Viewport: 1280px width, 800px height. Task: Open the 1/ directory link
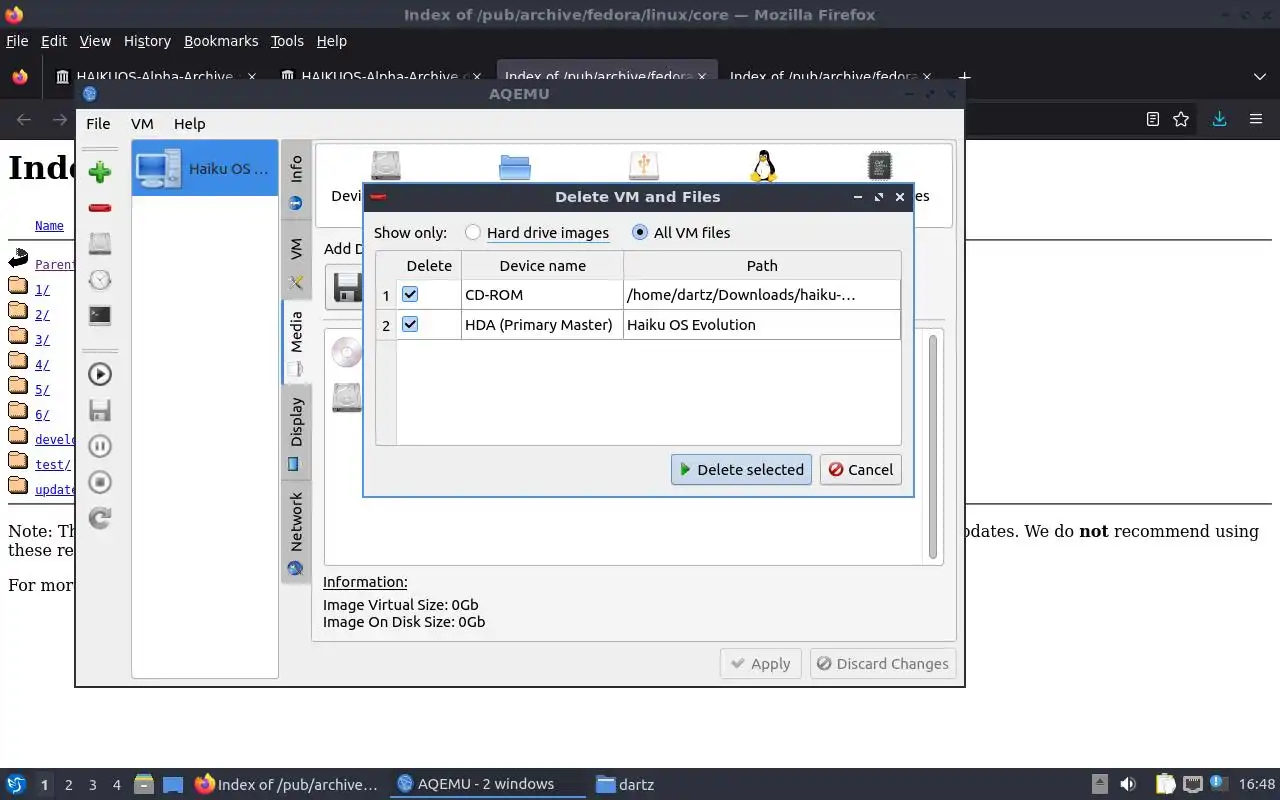(x=42, y=290)
